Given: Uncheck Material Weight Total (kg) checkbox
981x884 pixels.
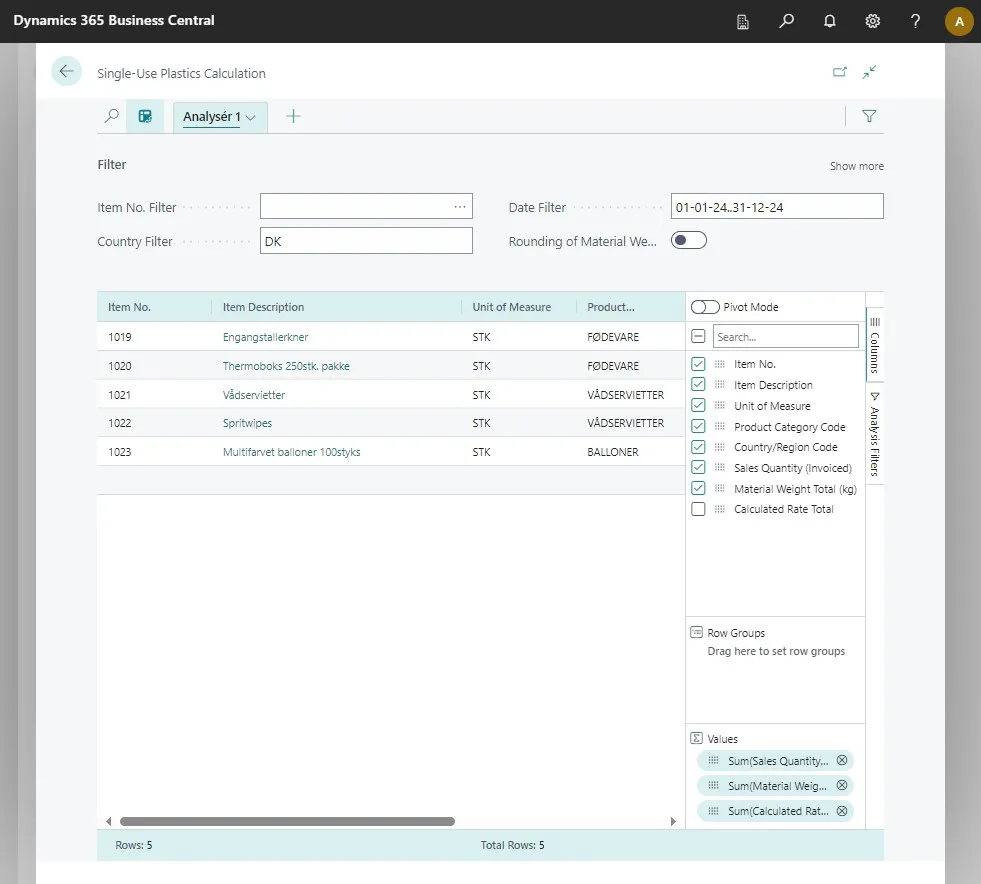Looking at the screenshot, I should click(x=698, y=489).
